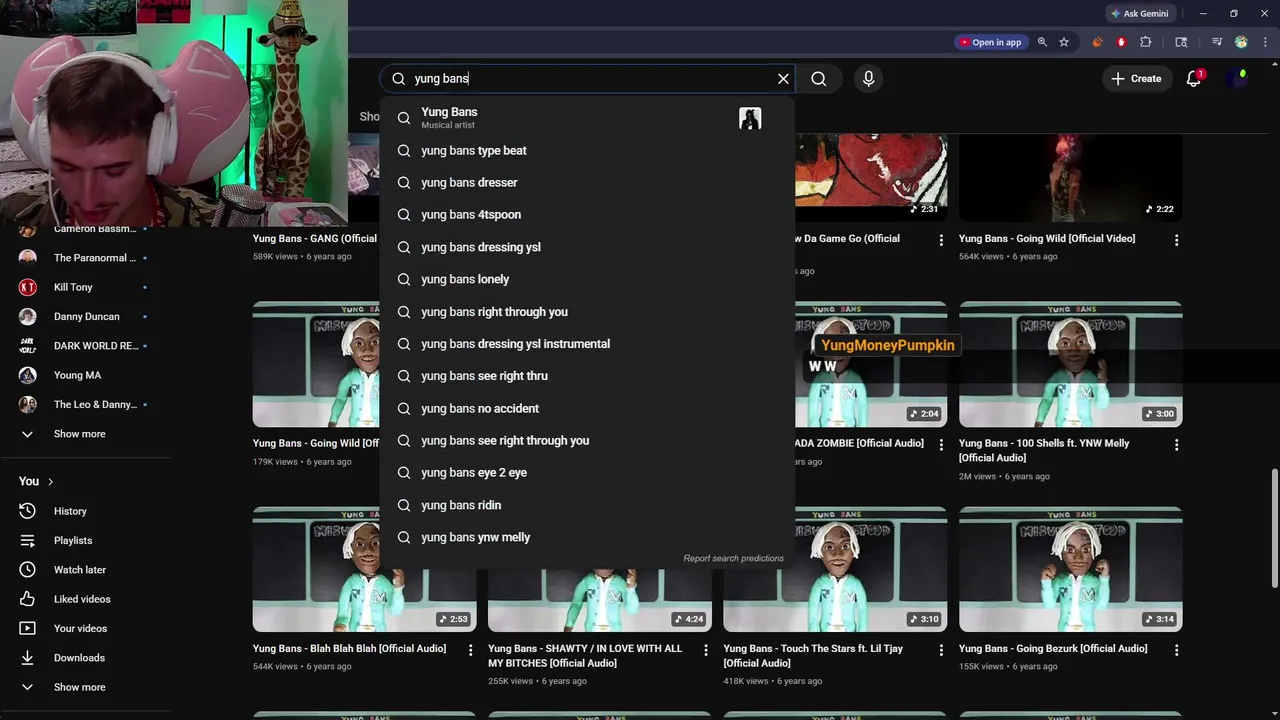Choose suggestion yung bans right through you
Image resolution: width=1280 pixels, height=720 pixels.
coord(587,312)
